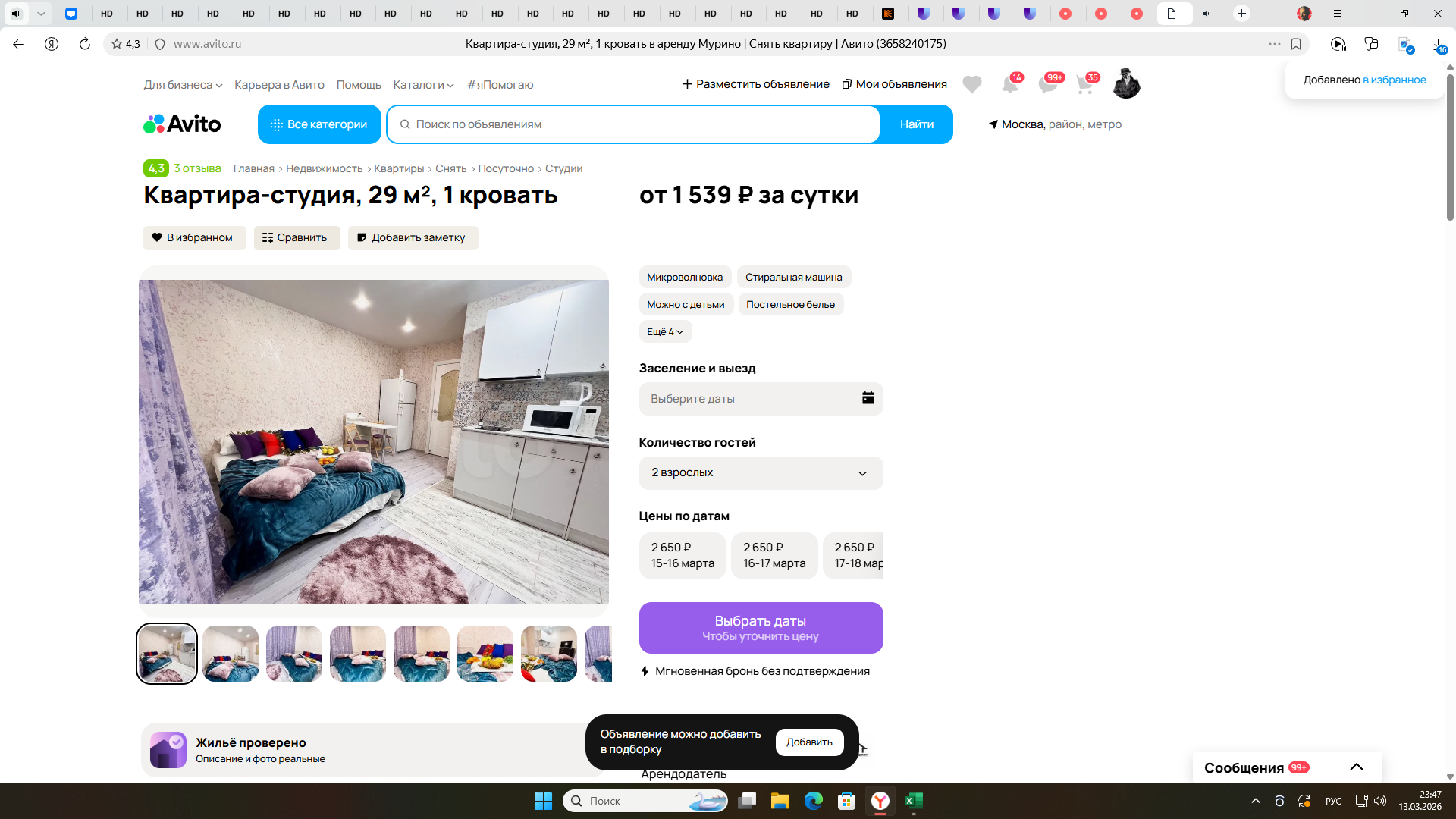The width and height of the screenshot is (1456, 819).
Task: Click user profile avatar
Action: 1126,84
